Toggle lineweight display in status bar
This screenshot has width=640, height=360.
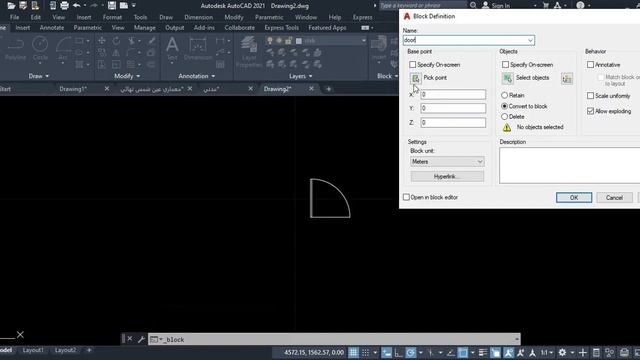[482, 352]
